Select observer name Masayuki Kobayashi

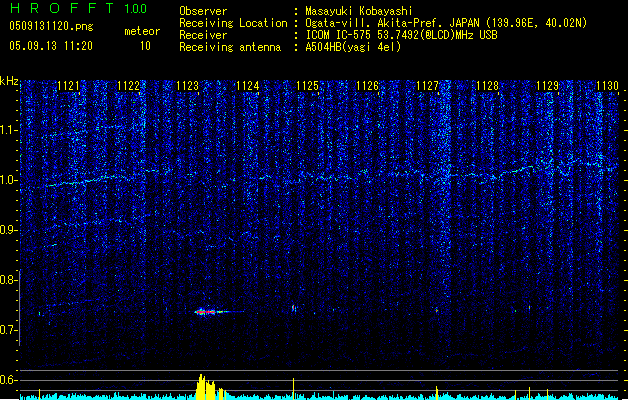pyautogui.click(x=359, y=11)
